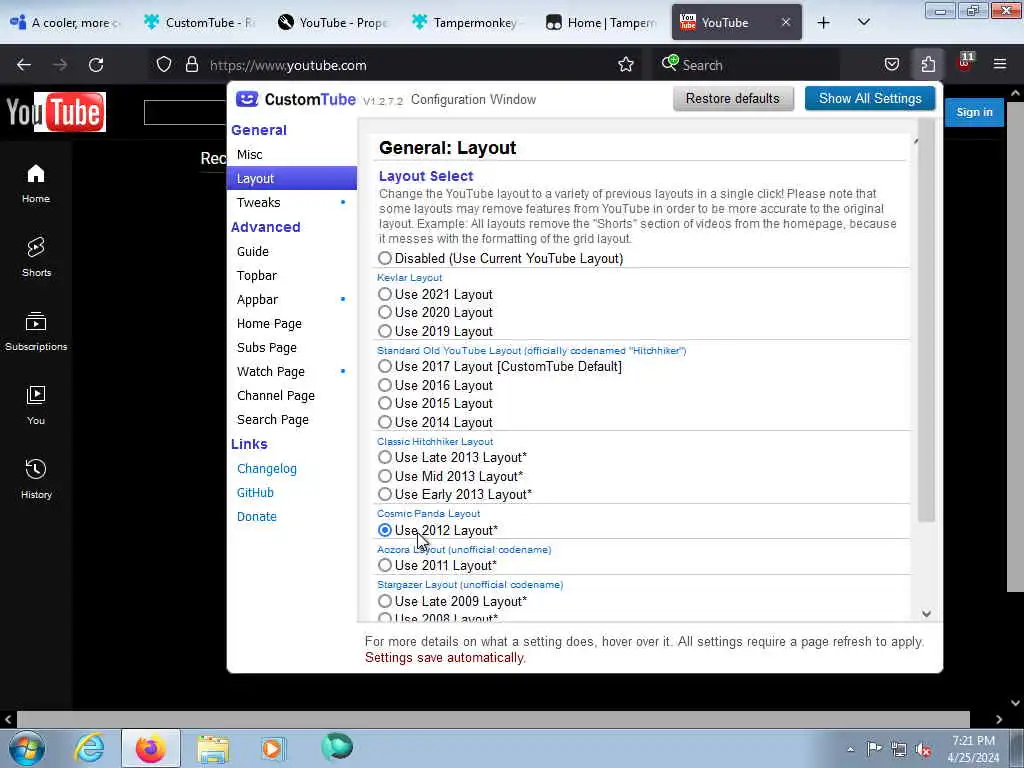Bookmark this page with star icon
This screenshot has height=768, width=1024.
point(626,65)
